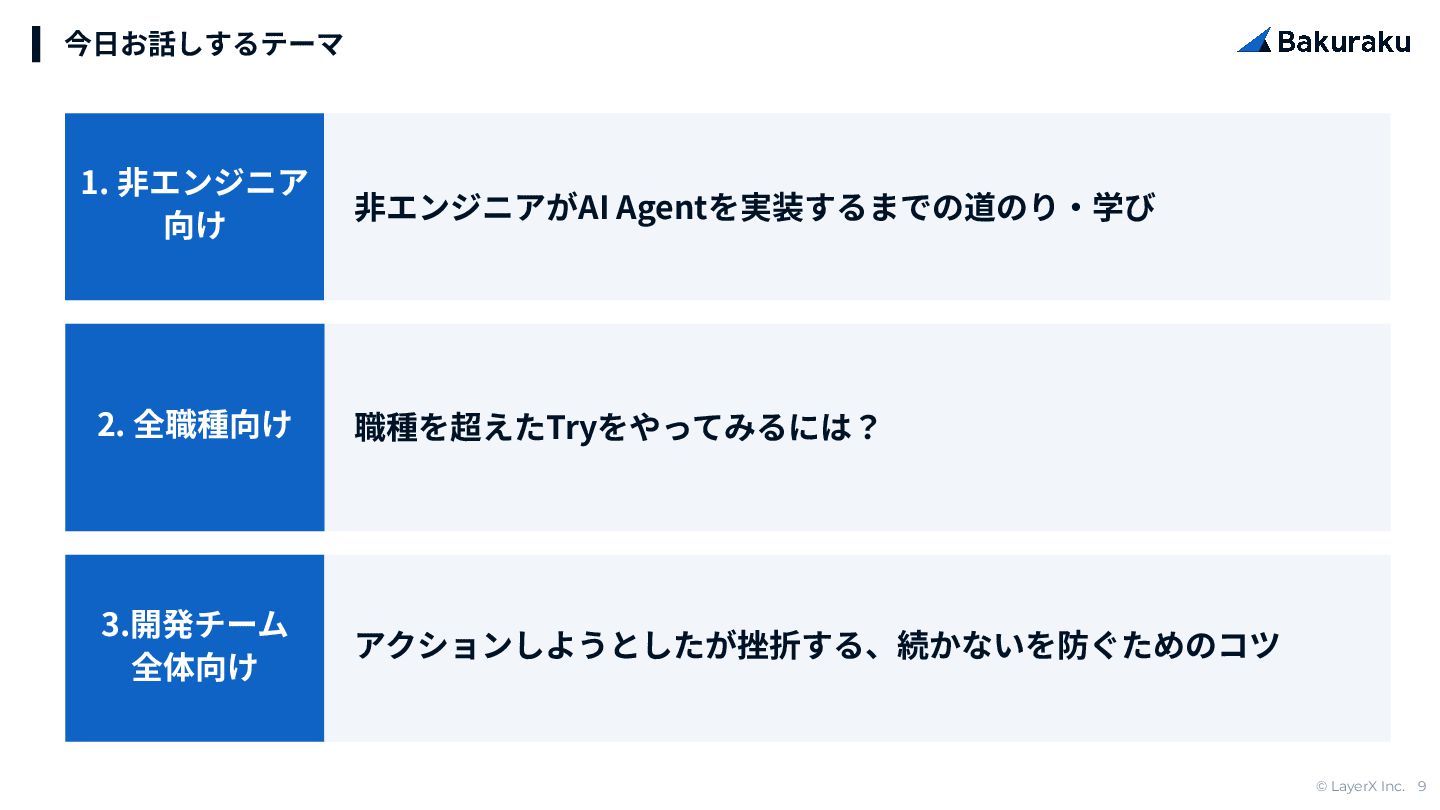1440x810 pixels.
Task: Click the text 職種を超えたTryをやってみるには？
Action: click(616, 428)
